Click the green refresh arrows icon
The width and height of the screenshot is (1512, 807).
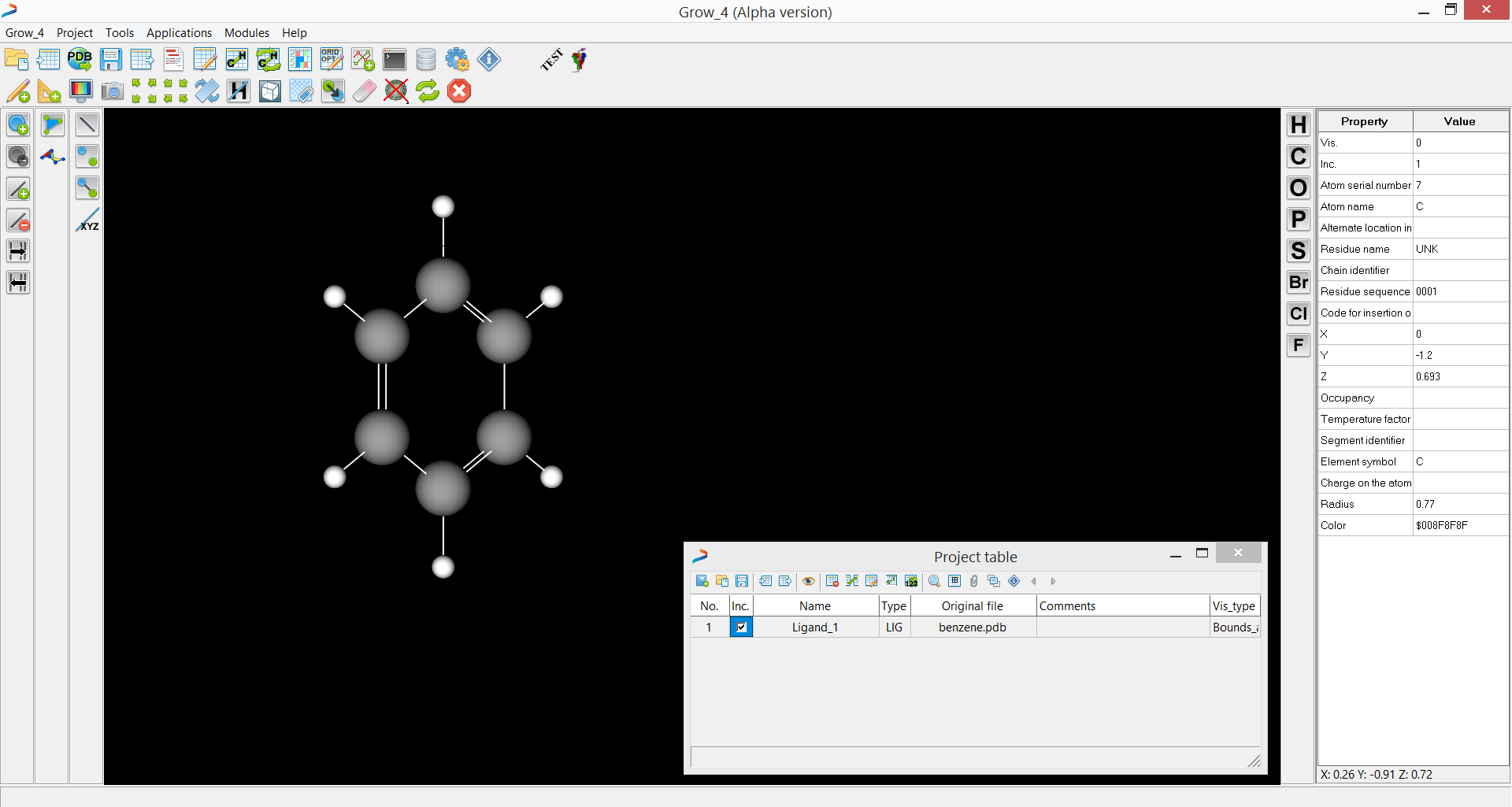(428, 91)
